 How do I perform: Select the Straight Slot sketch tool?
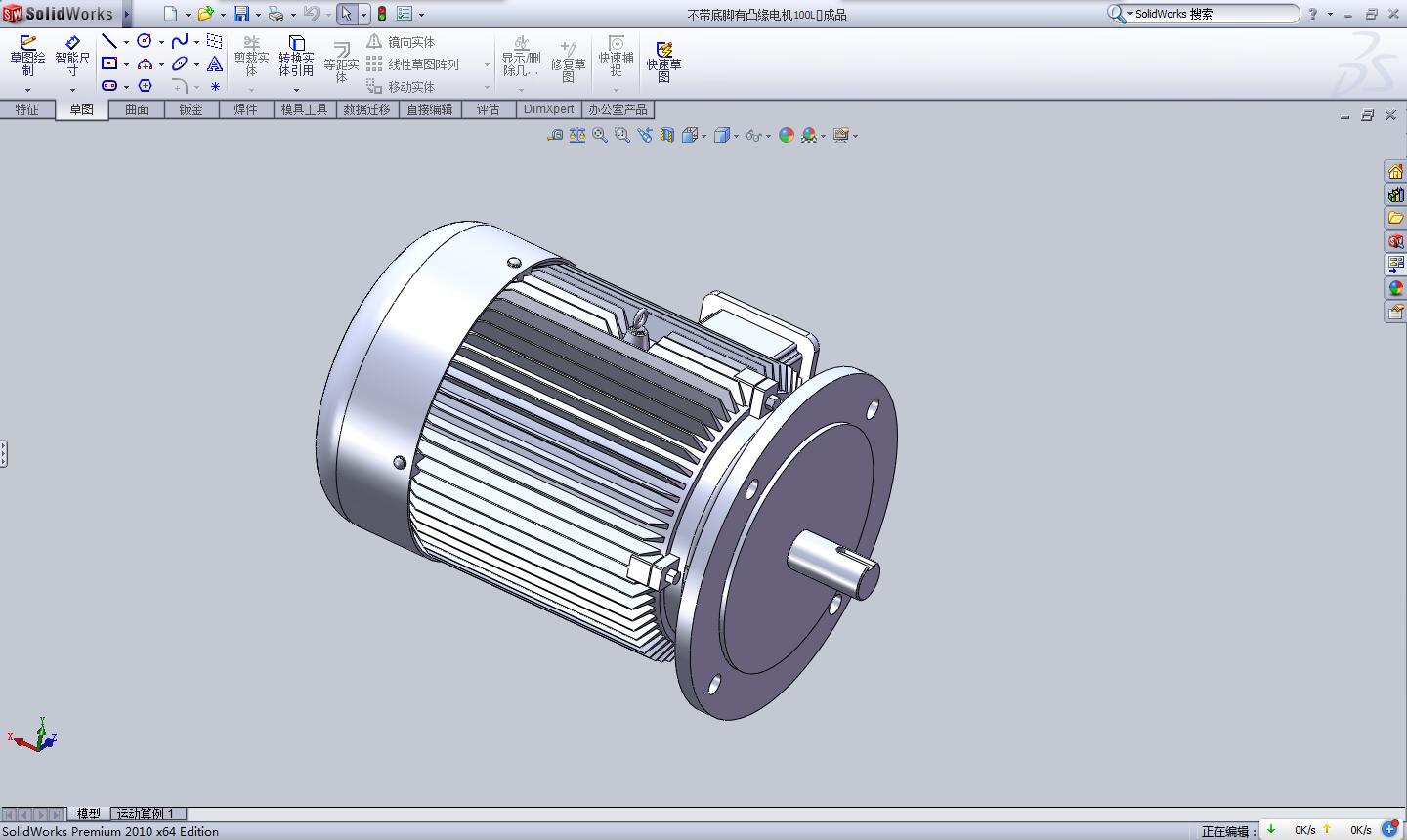pyautogui.click(x=109, y=86)
